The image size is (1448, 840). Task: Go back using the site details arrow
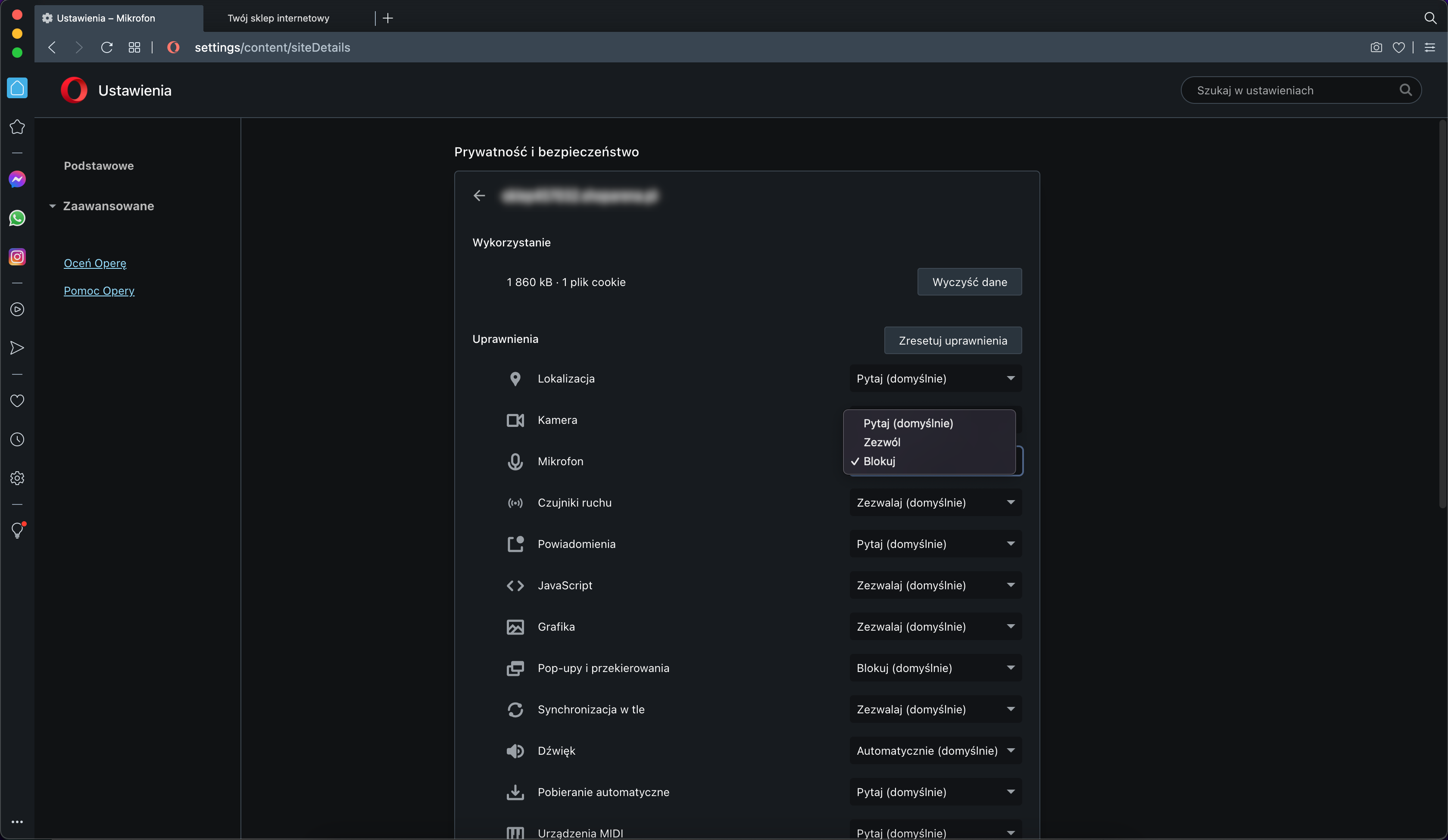pos(479,196)
